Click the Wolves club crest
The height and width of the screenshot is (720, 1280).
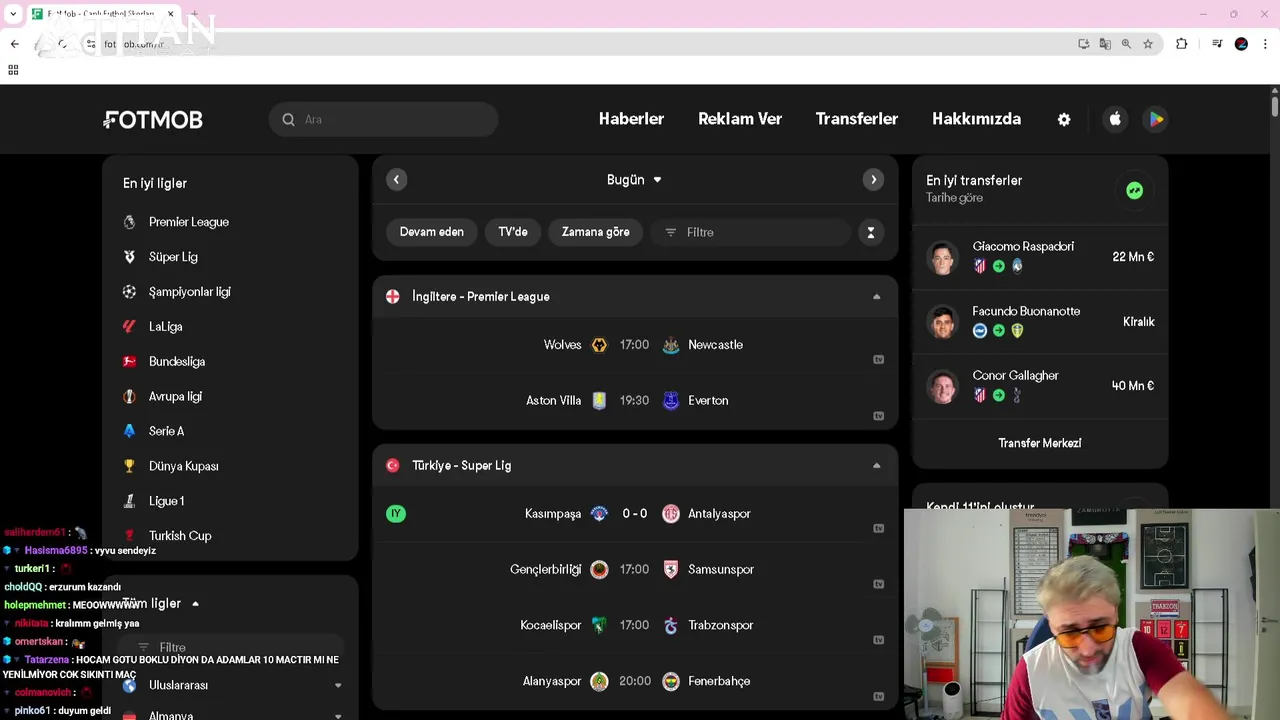tap(599, 345)
